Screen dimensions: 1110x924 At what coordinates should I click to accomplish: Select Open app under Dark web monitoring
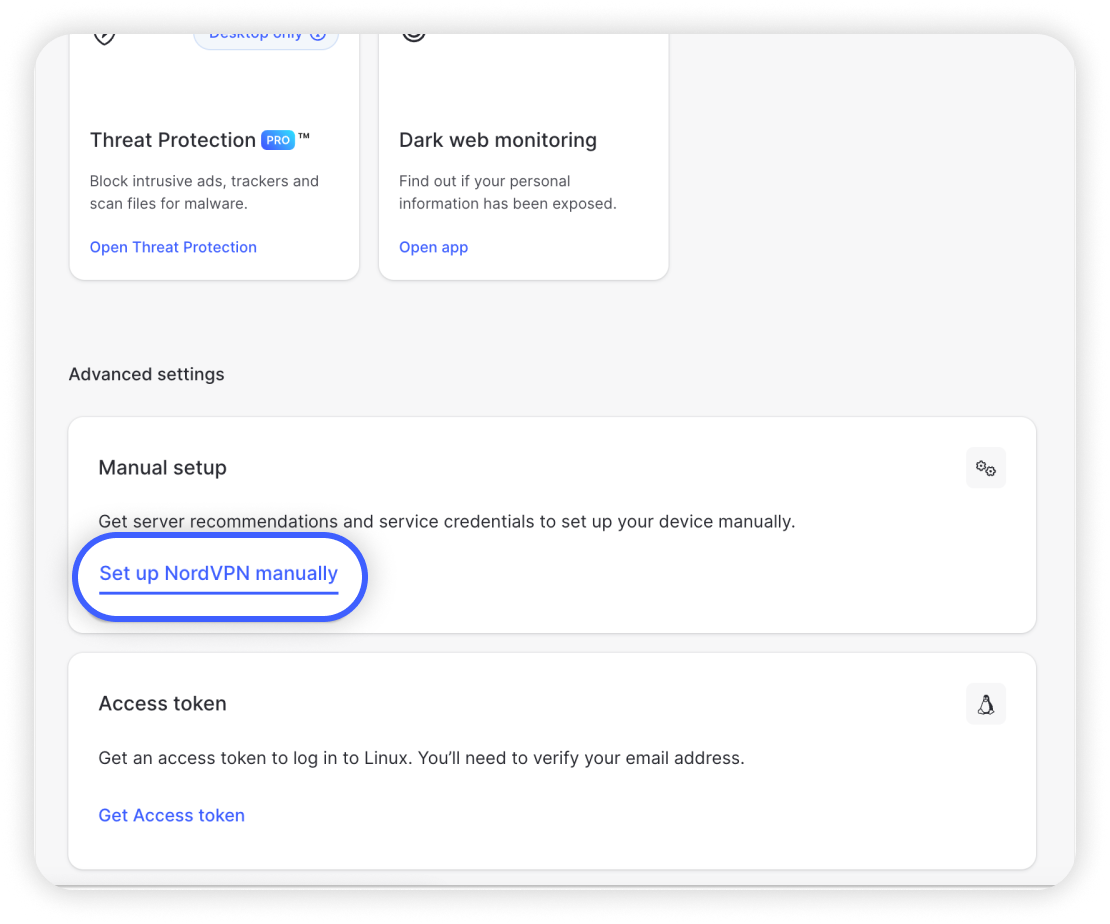pyautogui.click(x=433, y=247)
